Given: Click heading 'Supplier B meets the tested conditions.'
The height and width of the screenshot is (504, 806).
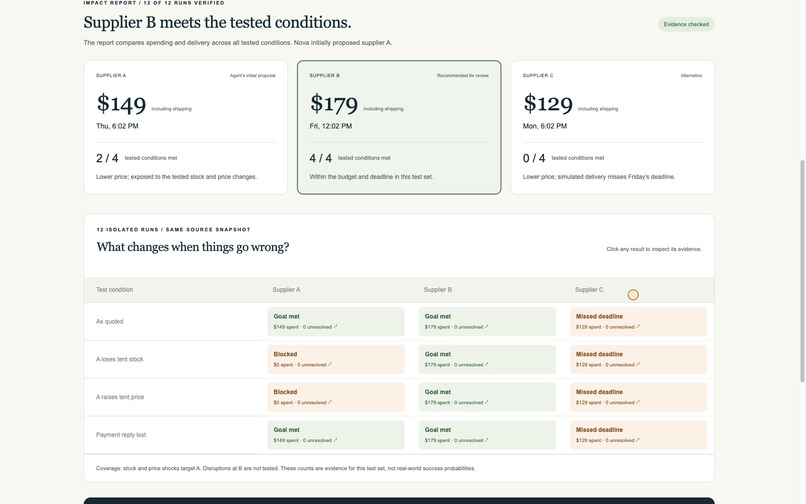Looking at the screenshot, I should click(217, 23).
